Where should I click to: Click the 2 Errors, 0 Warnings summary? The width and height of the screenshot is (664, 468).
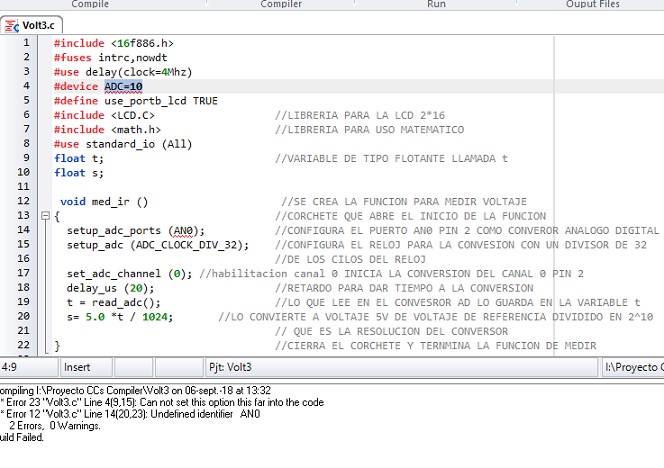55,426
